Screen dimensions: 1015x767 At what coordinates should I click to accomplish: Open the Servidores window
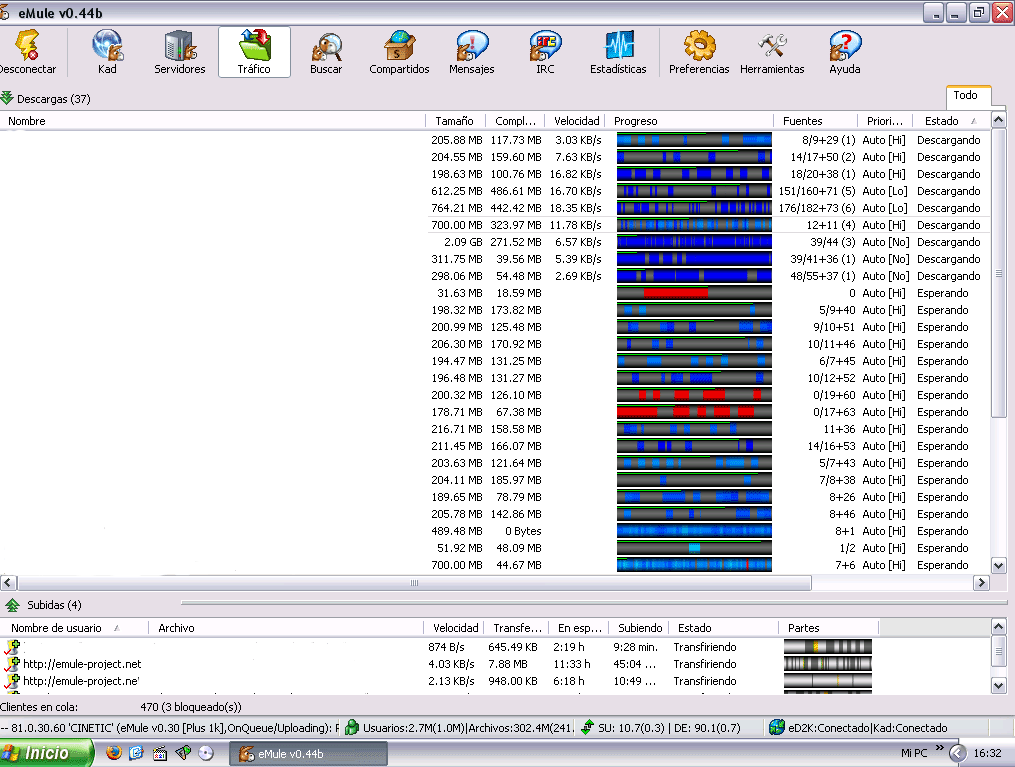tap(179, 52)
